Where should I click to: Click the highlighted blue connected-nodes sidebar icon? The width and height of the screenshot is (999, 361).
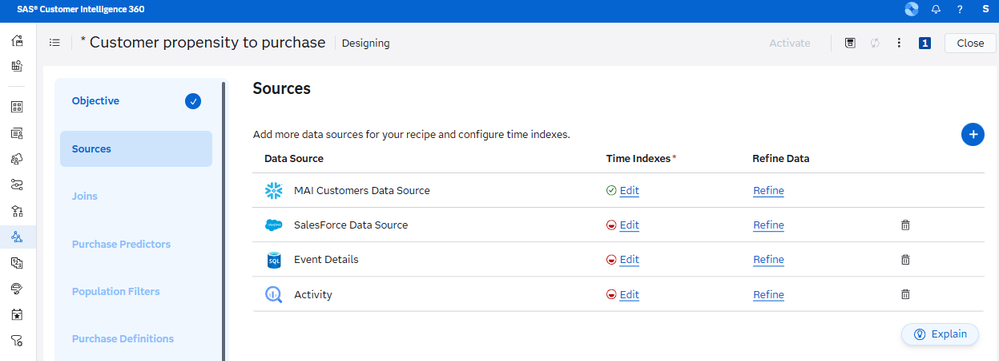[x=17, y=237]
